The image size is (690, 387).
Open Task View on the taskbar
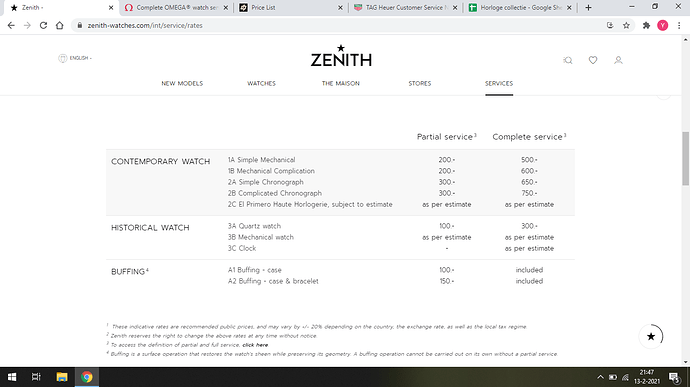pos(36,377)
